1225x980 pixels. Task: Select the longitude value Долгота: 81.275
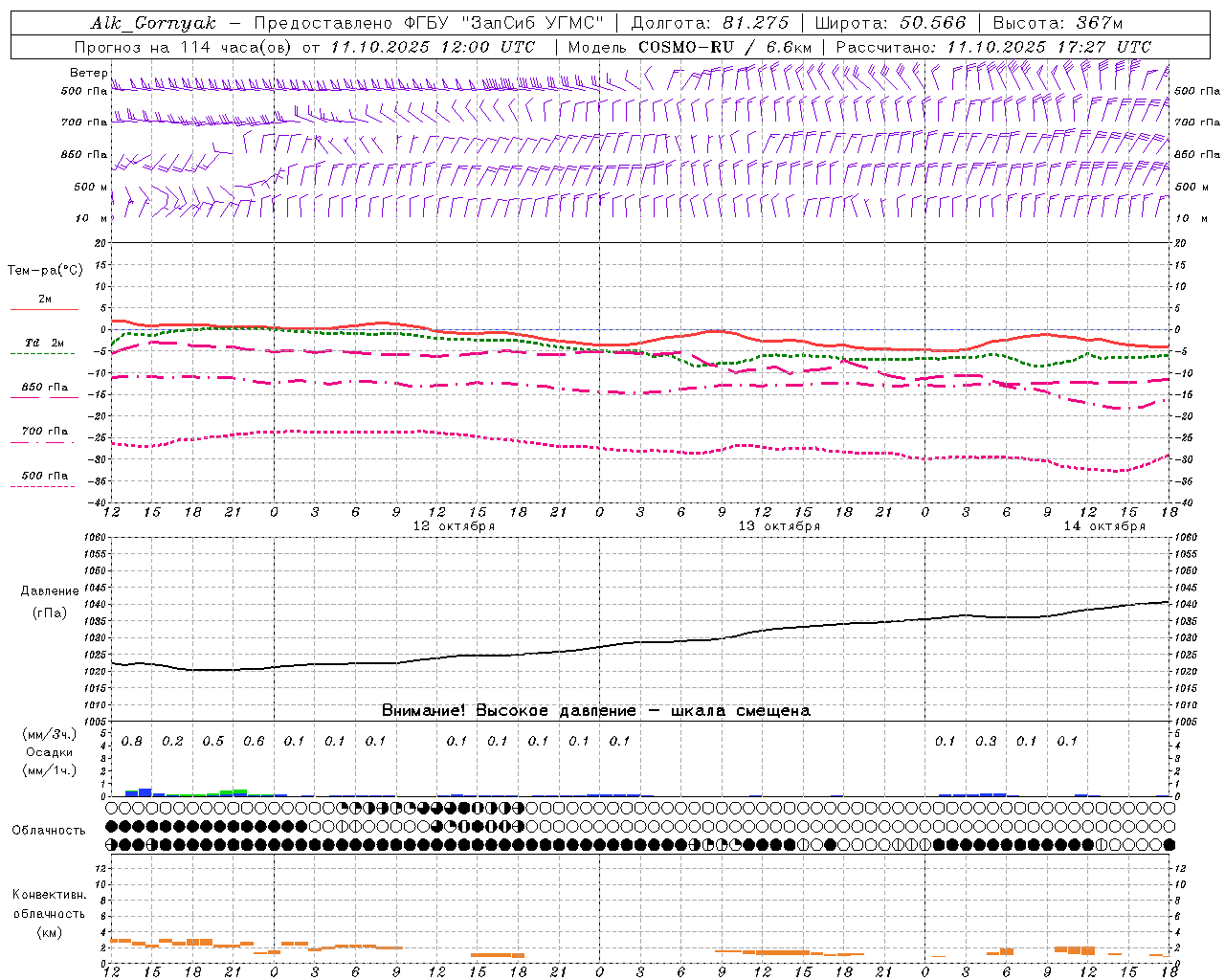pos(710,23)
